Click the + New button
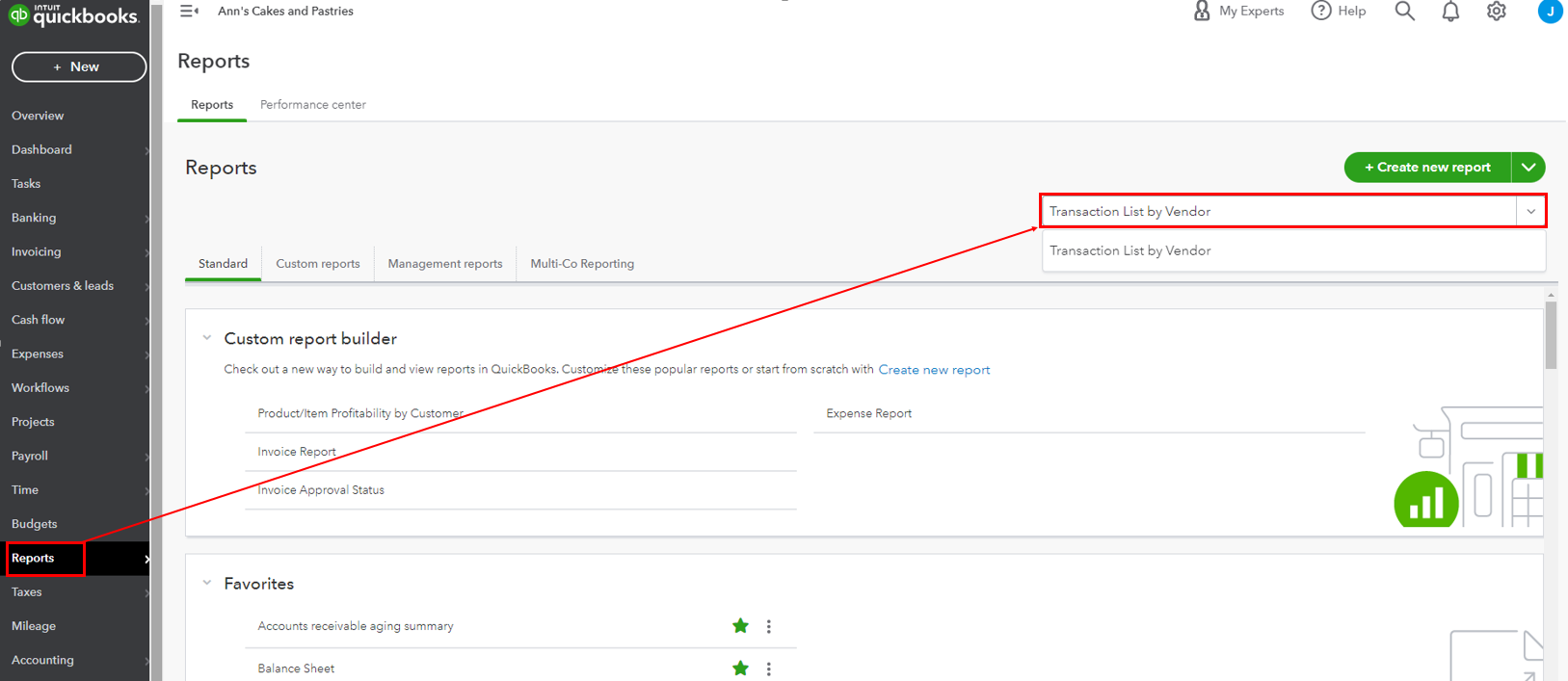Screen dimensions: 1568x681 tap(79, 66)
